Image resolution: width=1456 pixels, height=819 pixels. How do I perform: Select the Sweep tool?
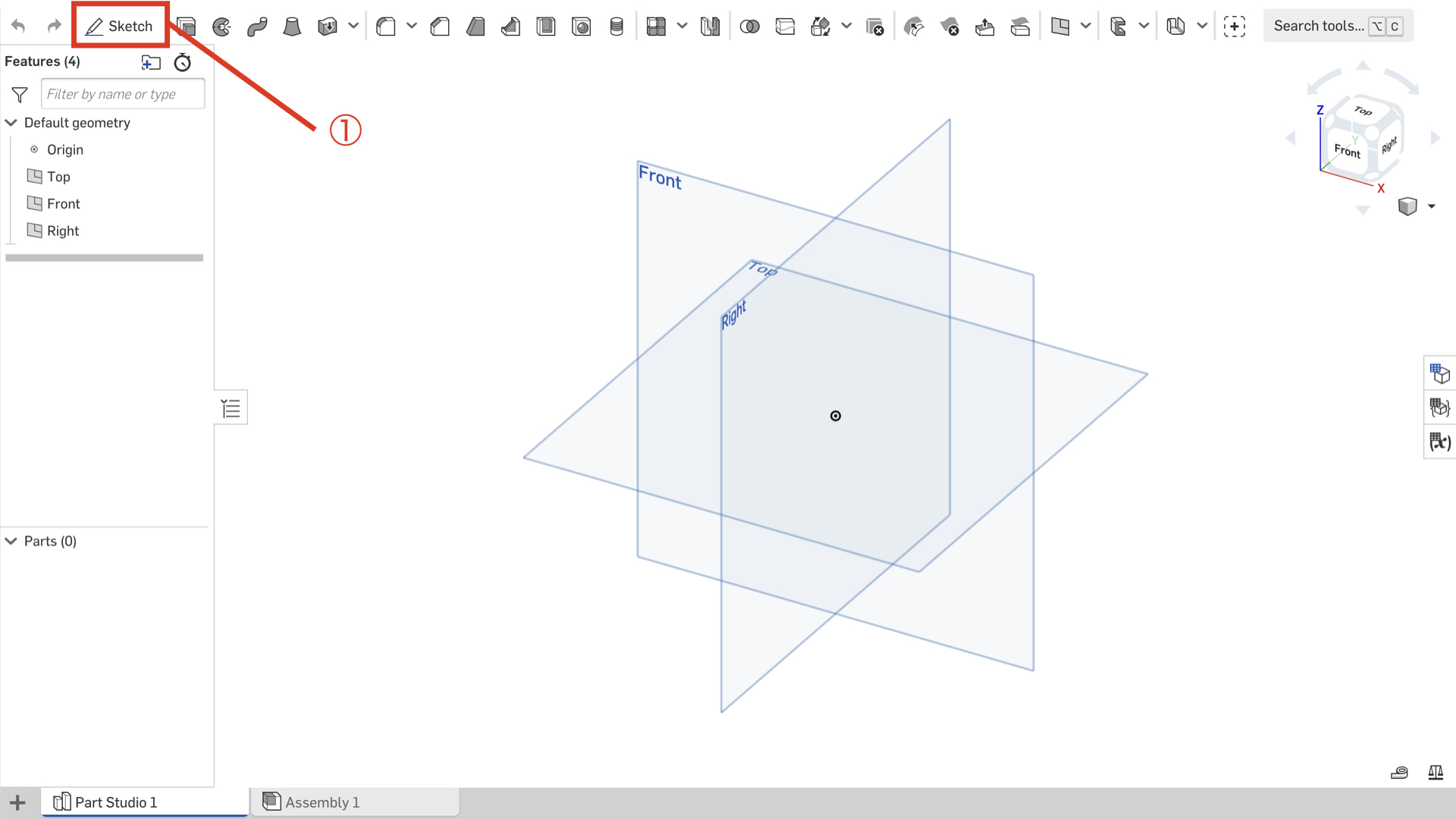coord(257,25)
